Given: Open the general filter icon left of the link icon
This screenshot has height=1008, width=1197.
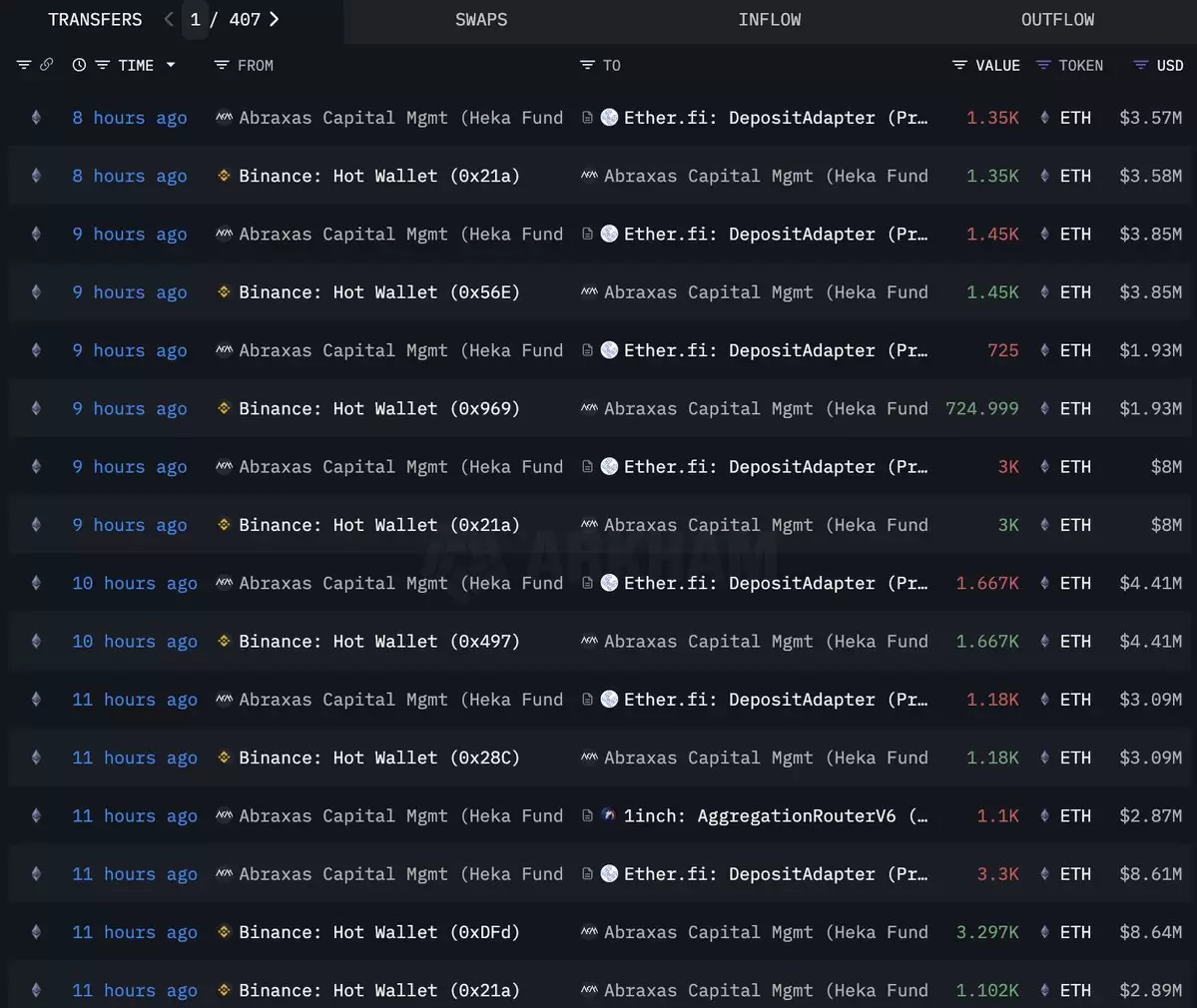Looking at the screenshot, I should (24, 65).
